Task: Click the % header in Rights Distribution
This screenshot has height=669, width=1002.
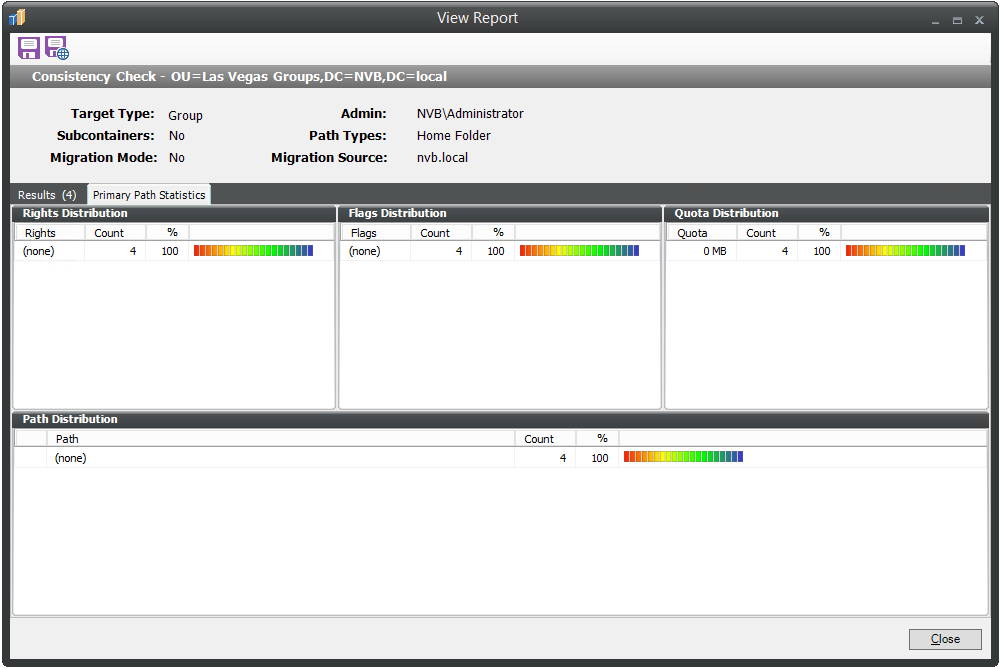Action: point(168,233)
